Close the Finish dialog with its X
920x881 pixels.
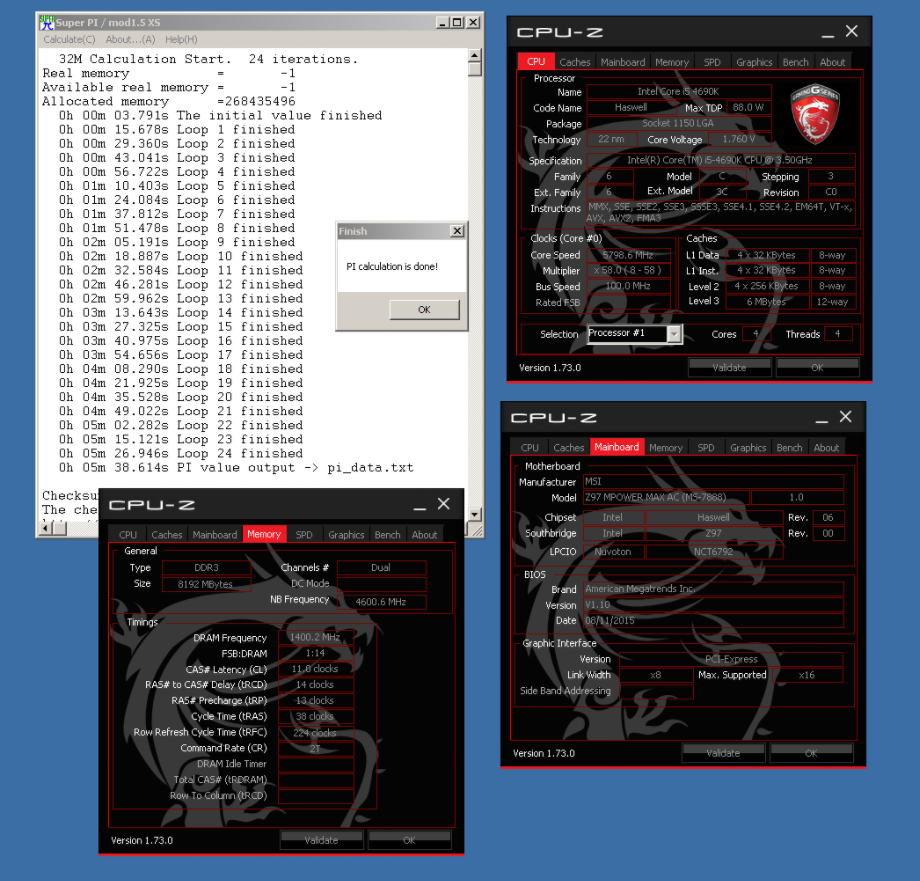(457, 231)
